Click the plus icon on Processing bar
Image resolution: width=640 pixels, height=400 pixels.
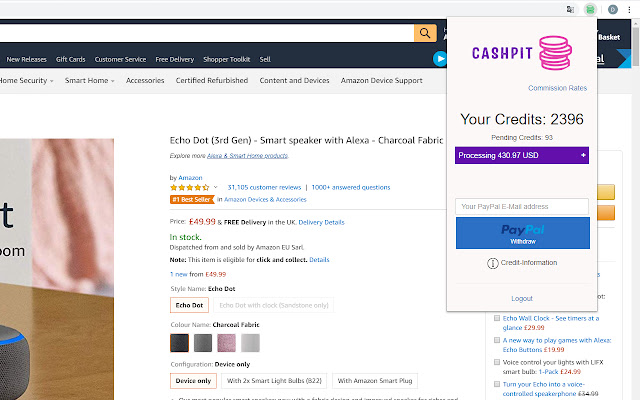(x=583, y=155)
